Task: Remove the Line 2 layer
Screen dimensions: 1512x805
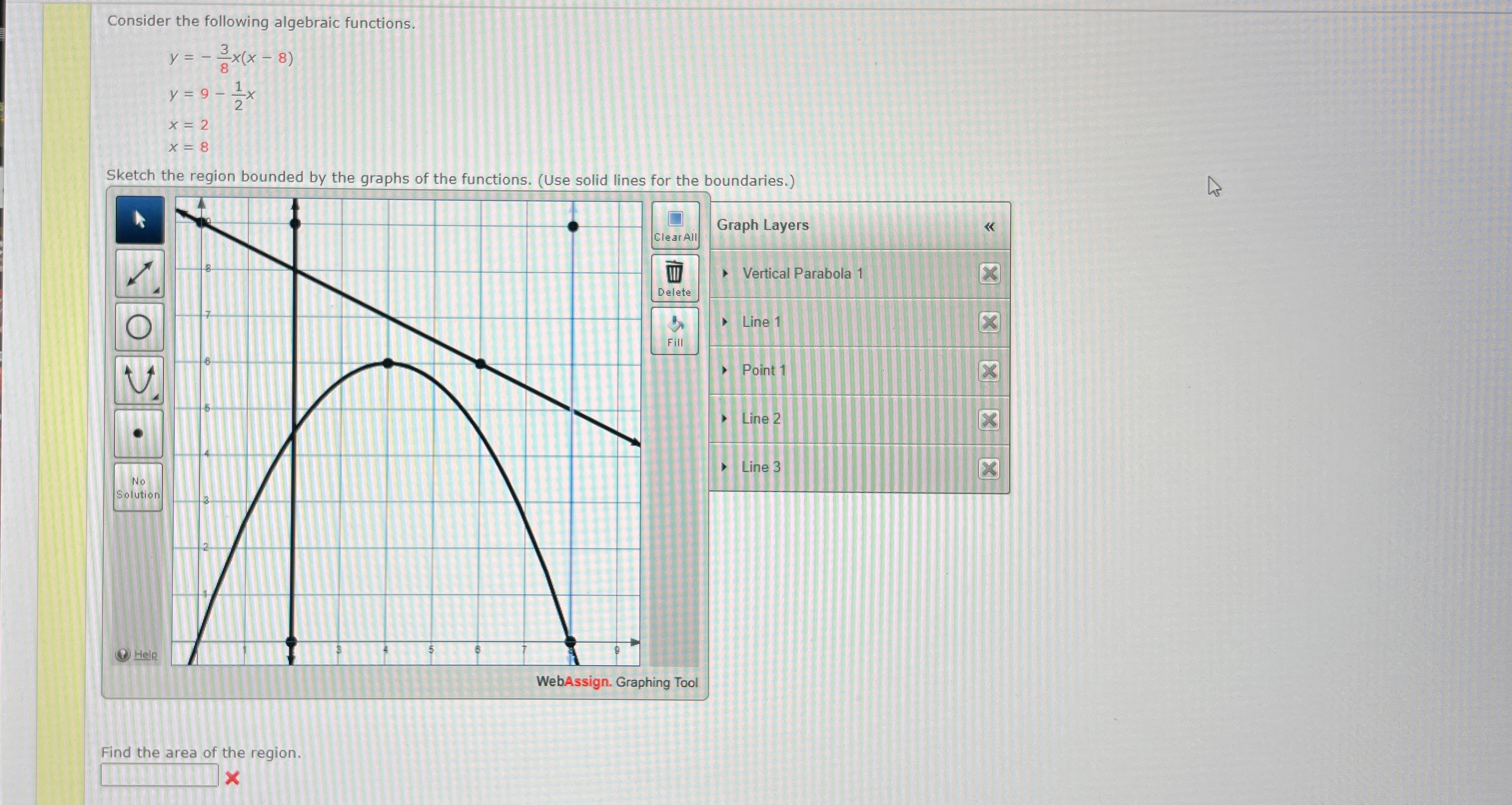Action: (989, 419)
